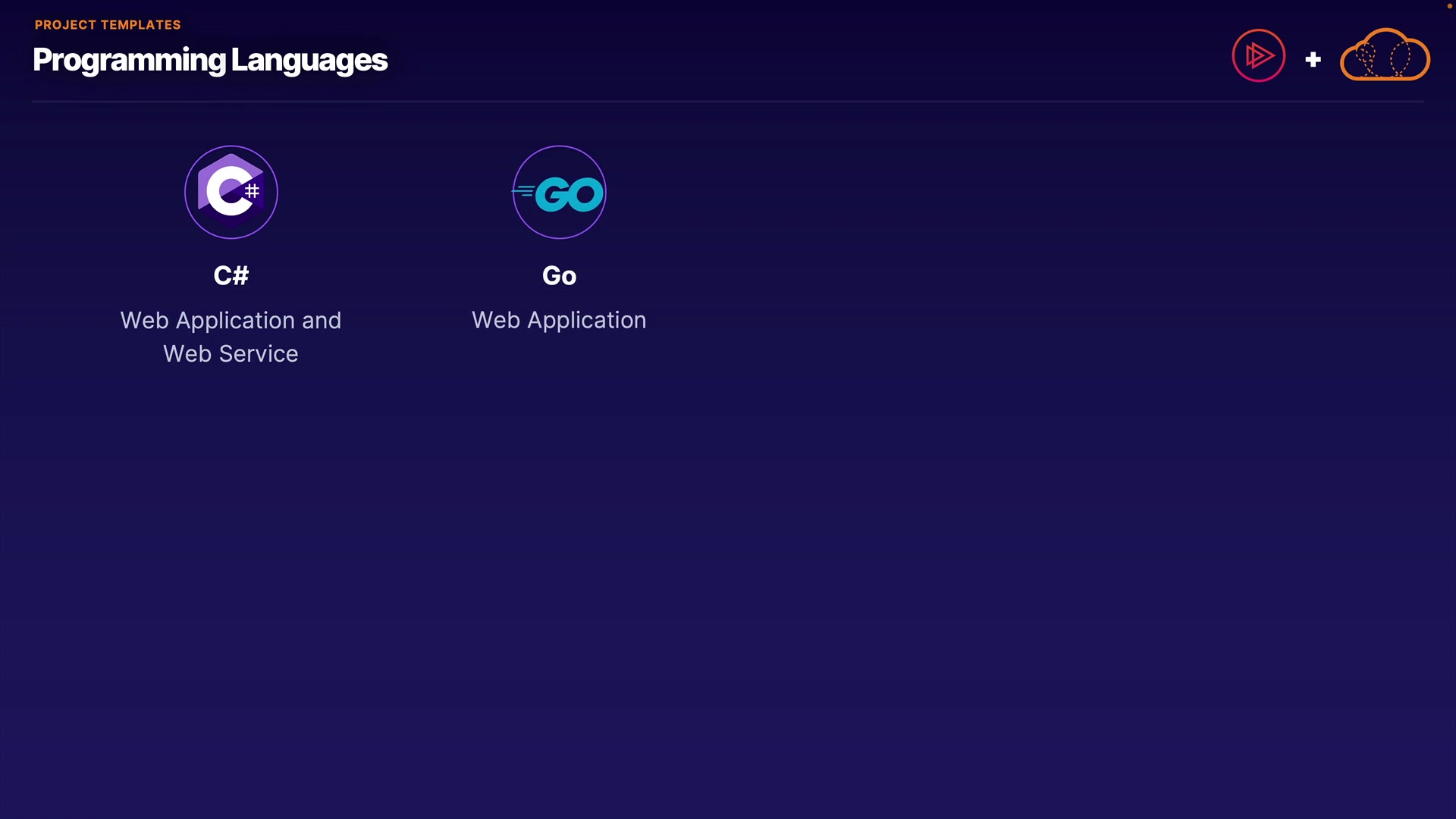The width and height of the screenshot is (1456, 819).
Task: Click the 'Web Application' text under Go
Action: click(x=559, y=321)
